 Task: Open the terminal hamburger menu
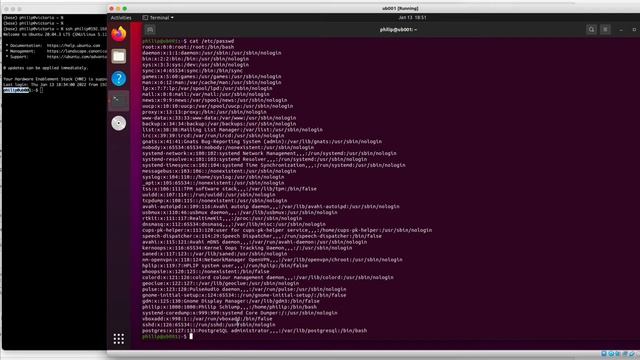click(605, 29)
